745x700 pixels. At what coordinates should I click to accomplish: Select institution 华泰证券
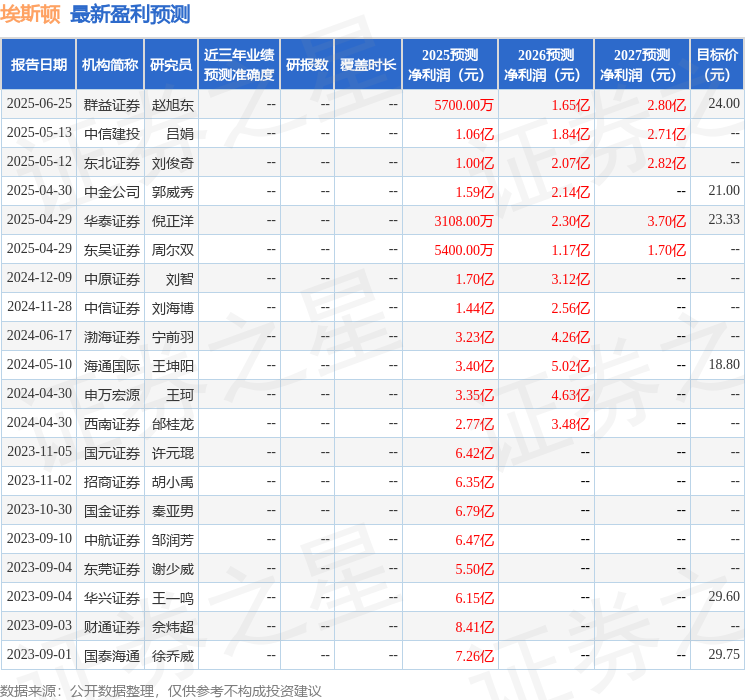[x=112, y=221]
